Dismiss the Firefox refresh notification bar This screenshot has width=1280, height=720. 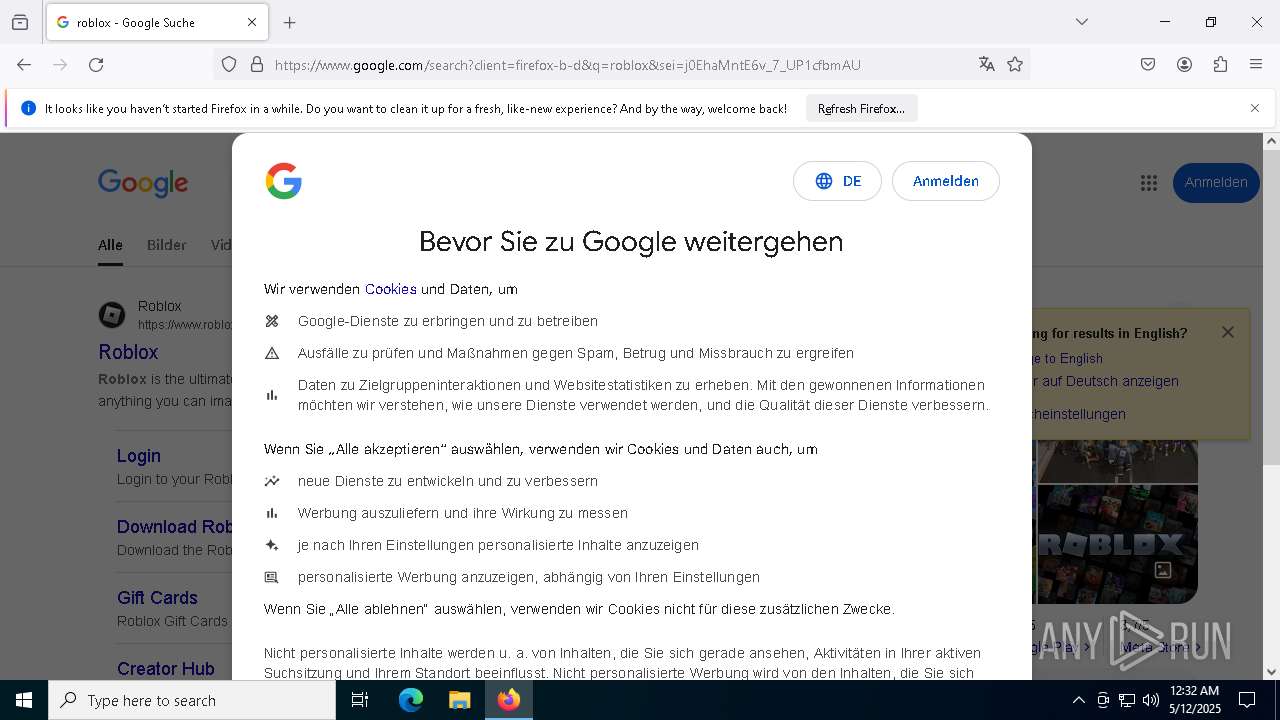coord(1255,108)
